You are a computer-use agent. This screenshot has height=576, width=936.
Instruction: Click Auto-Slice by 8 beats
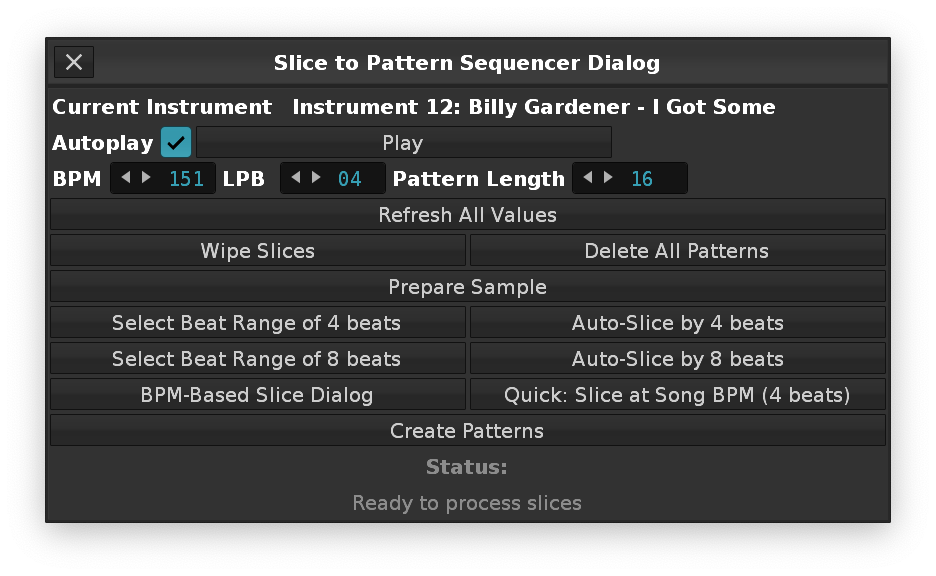(x=677, y=359)
